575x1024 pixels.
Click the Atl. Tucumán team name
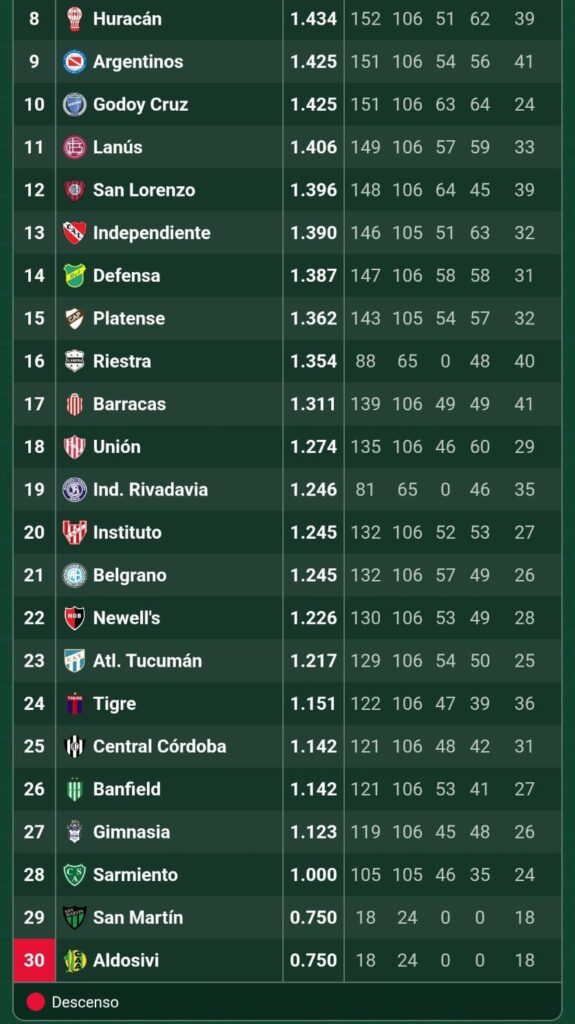tap(147, 660)
